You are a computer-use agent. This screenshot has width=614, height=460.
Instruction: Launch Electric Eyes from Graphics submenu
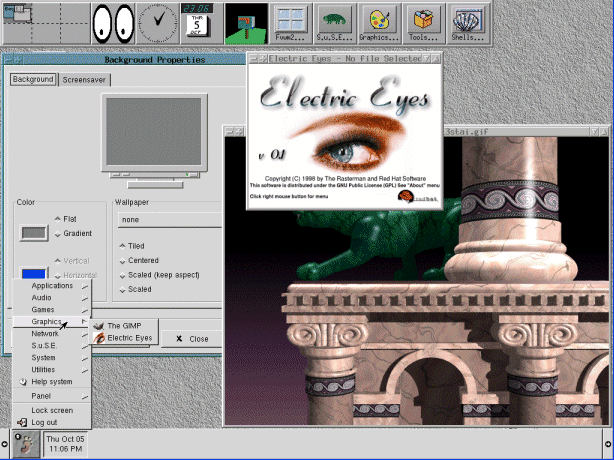[124, 338]
